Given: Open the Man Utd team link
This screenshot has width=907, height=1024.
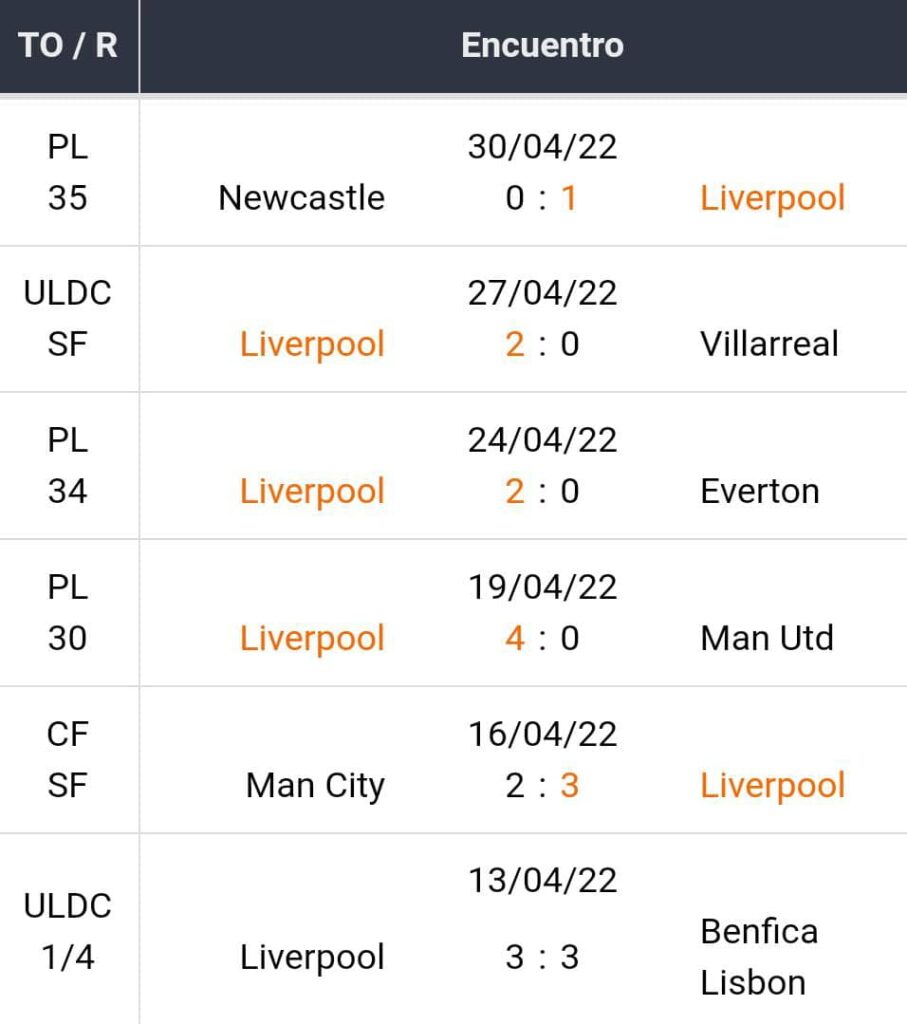Looking at the screenshot, I should [767, 638].
